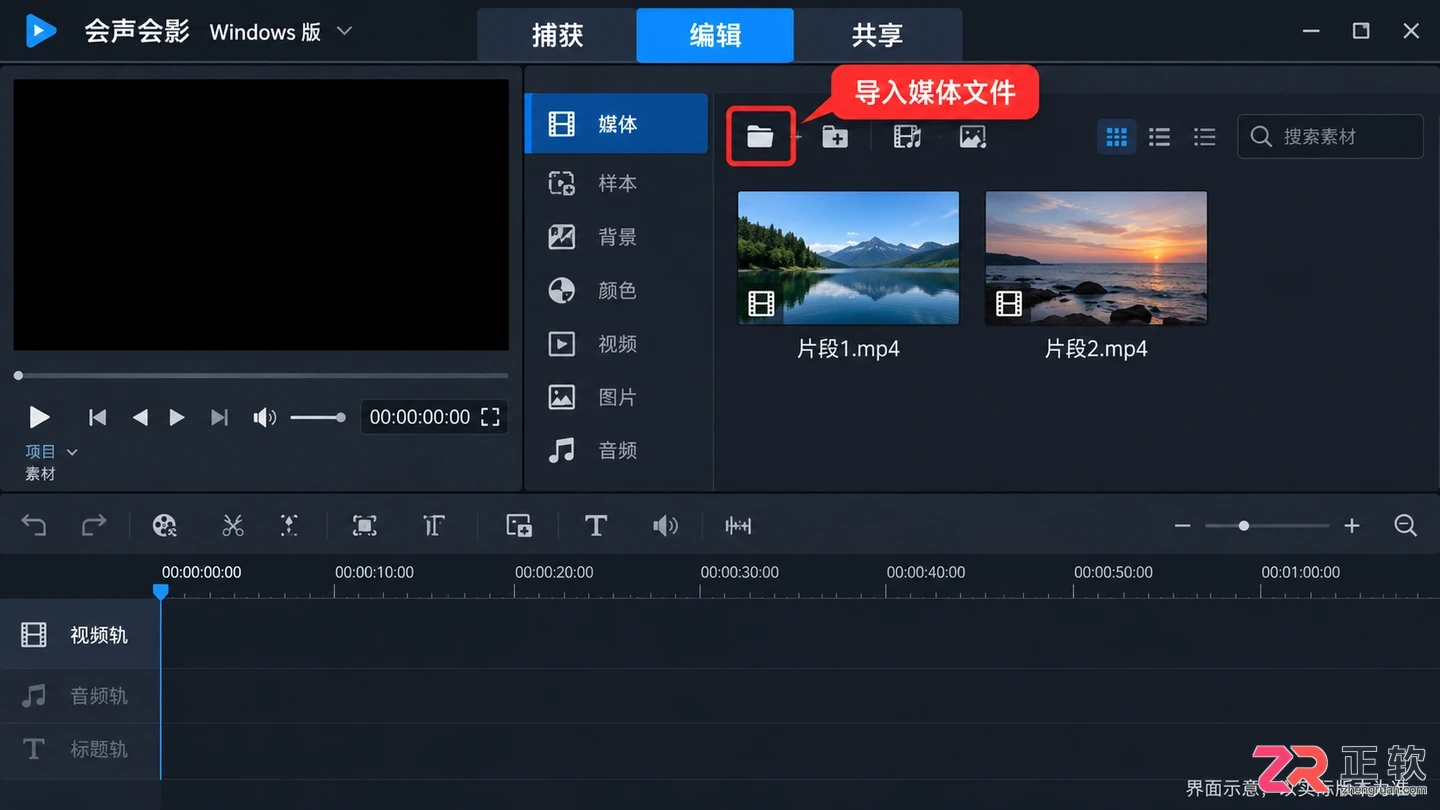The width and height of the screenshot is (1440, 810).
Task: Click the add track icon in timeline toolbar
Action: tap(519, 525)
